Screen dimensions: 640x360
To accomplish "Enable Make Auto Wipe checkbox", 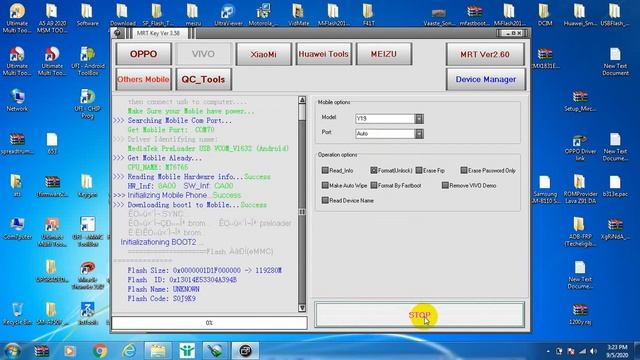I will pyautogui.click(x=325, y=185).
